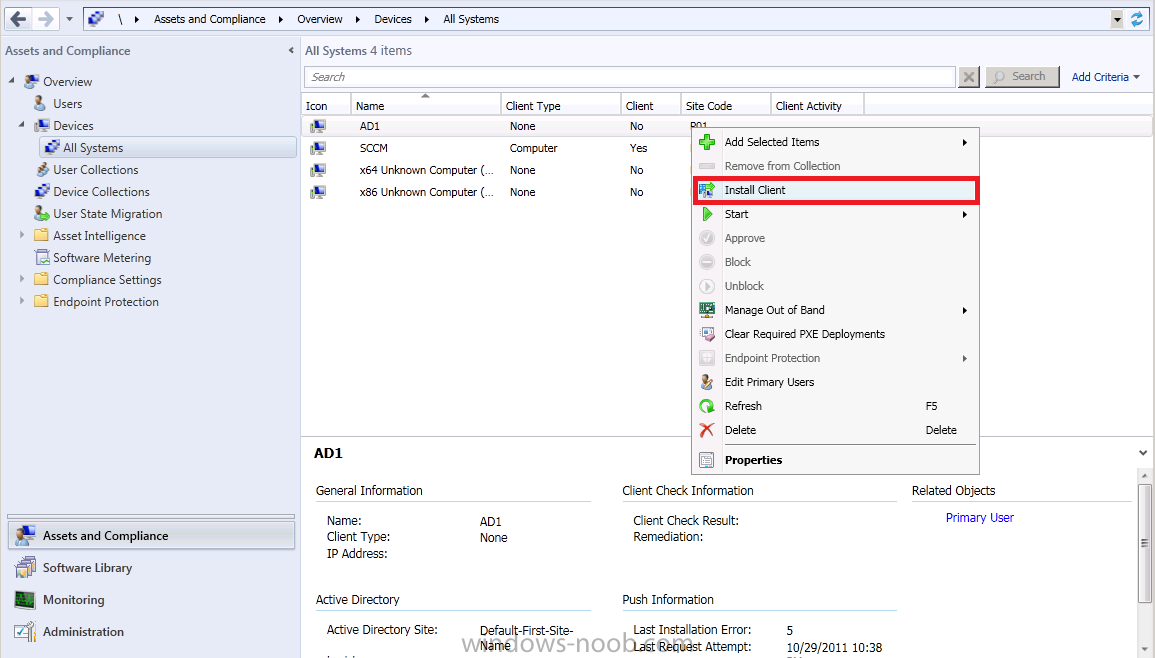The width and height of the screenshot is (1155, 658).
Task: Select Devices in the breadcrumb path
Action: 393,19
